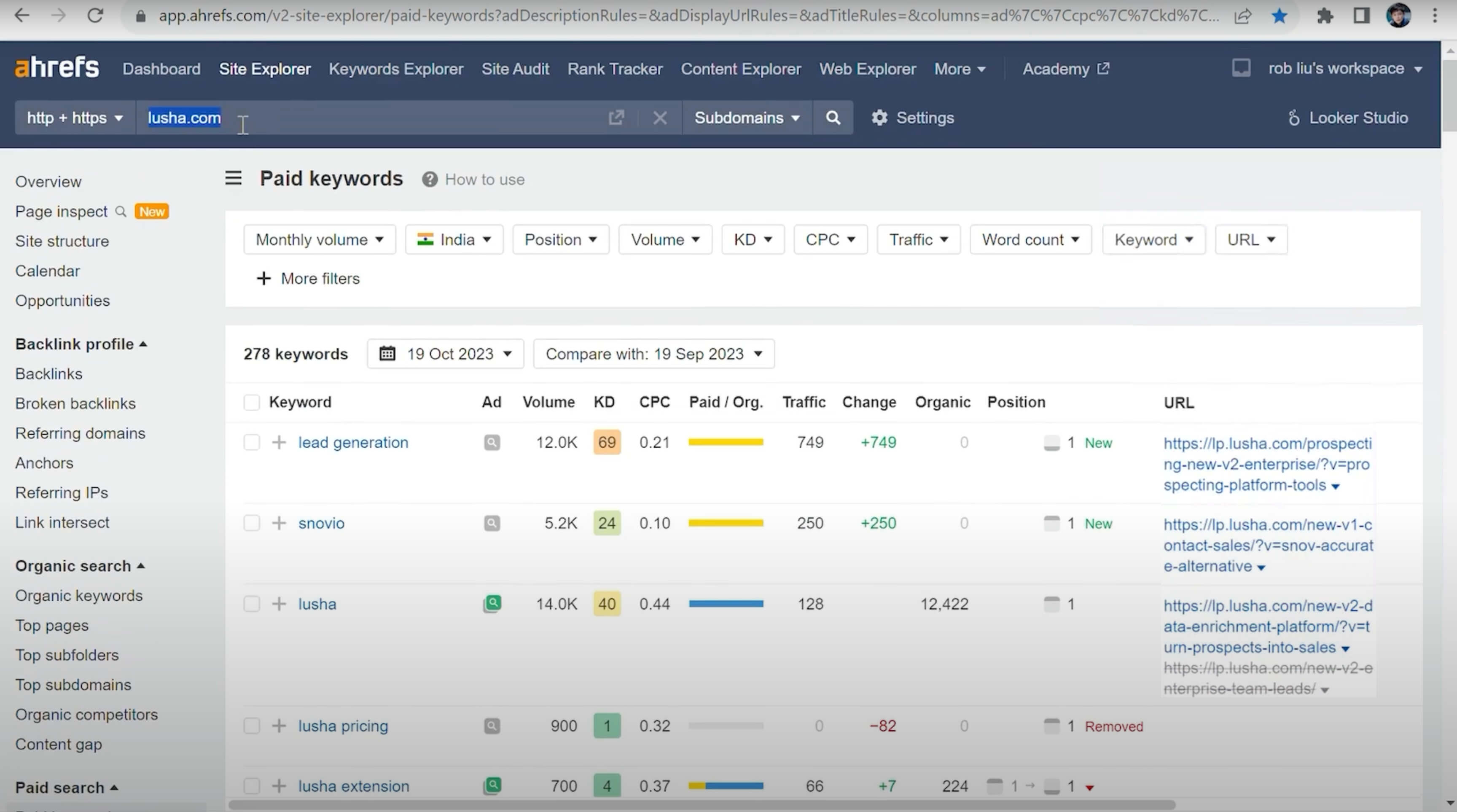The image size is (1457, 812).
Task: View ad preview icon for lead generation
Action: click(x=492, y=442)
